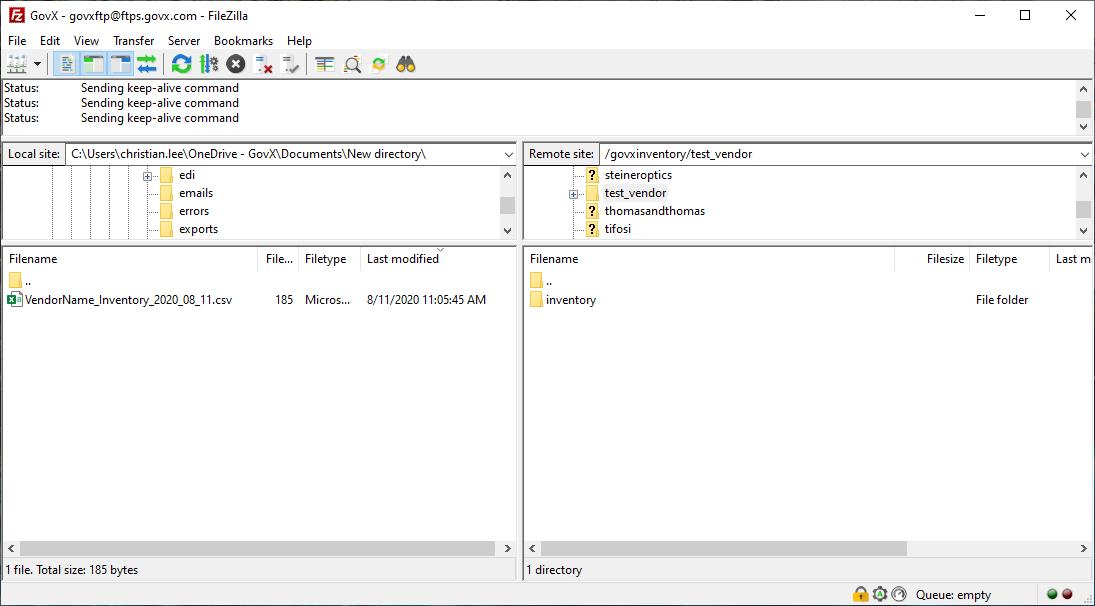Viewport: 1095px width, 606px height.
Task: Select tifosi in remote tree
Action: coord(617,229)
